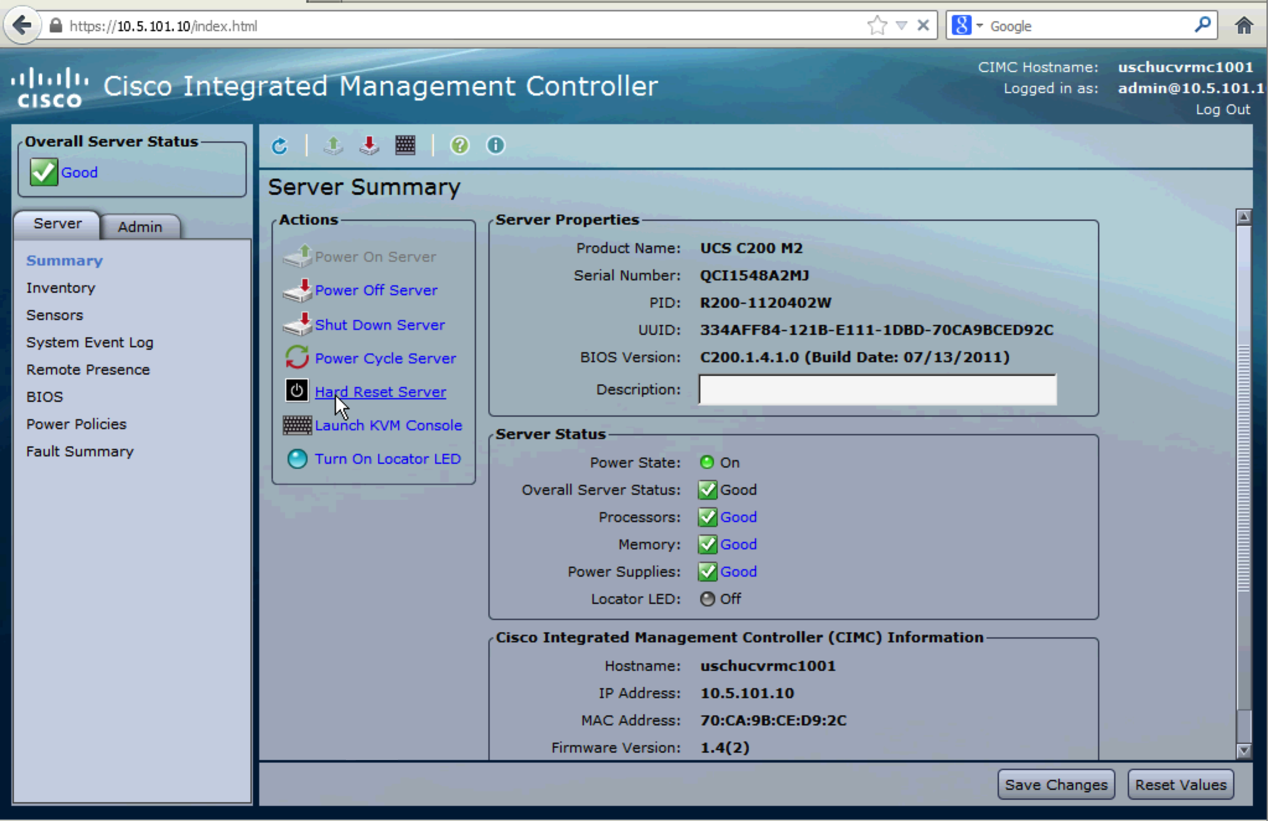
Task: Click the scrollbar up arrow
Action: click(1244, 216)
